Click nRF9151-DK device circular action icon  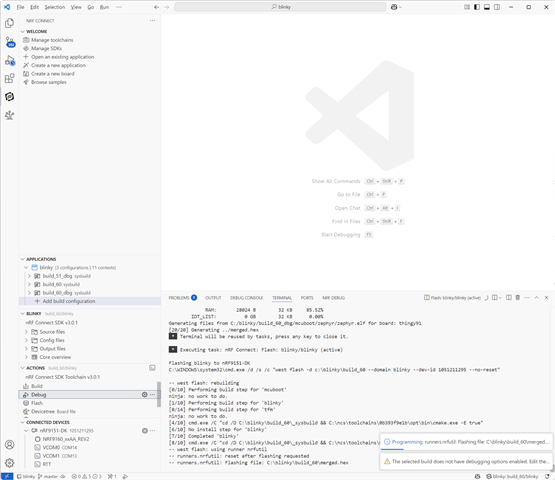(144, 431)
